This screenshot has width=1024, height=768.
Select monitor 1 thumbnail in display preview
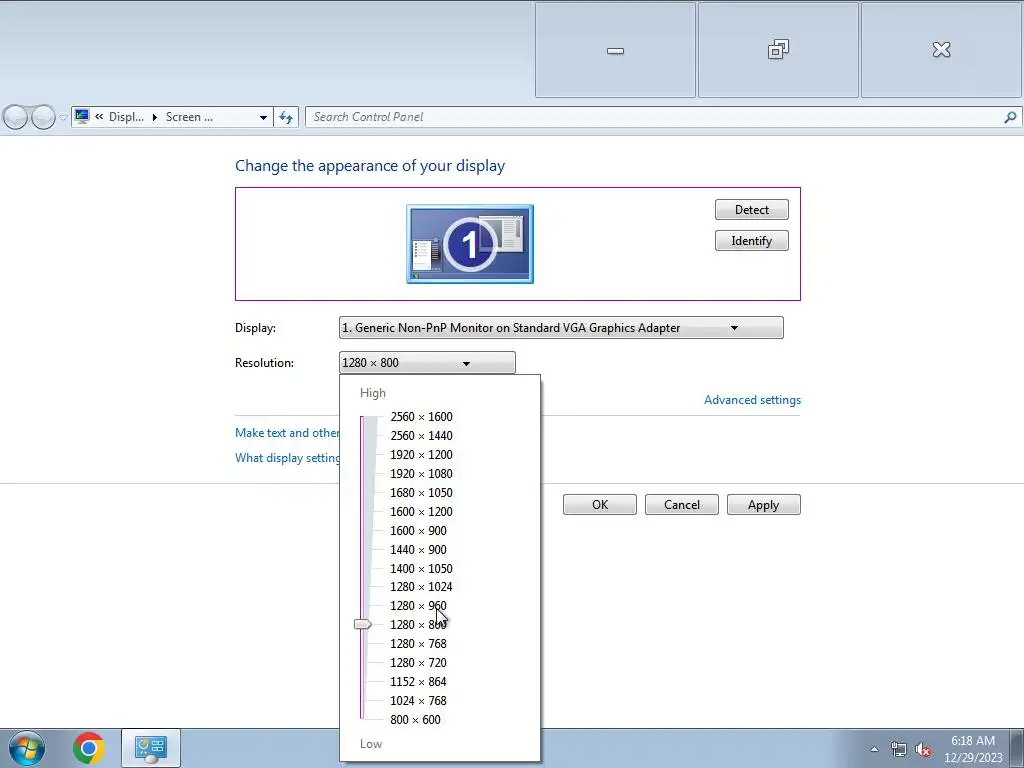click(x=470, y=244)
